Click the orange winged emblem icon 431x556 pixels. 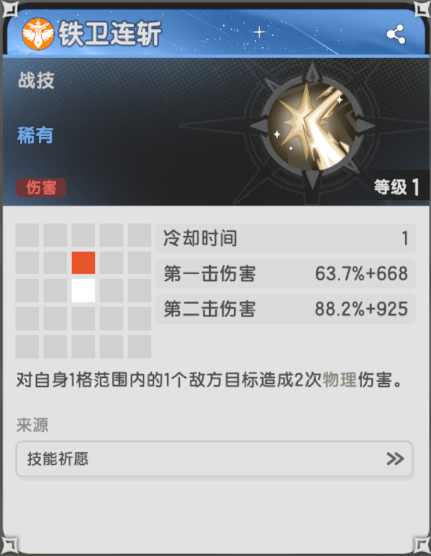point(38,34)
